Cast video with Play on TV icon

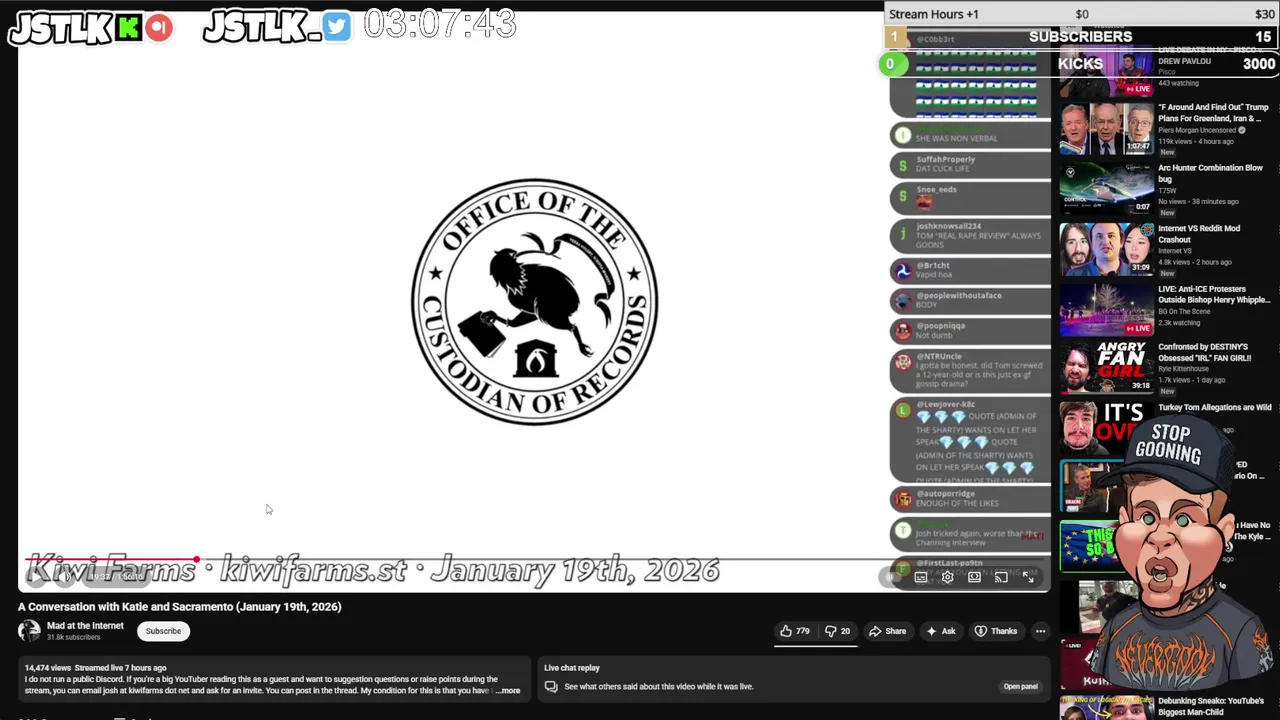coord(1001,577)
